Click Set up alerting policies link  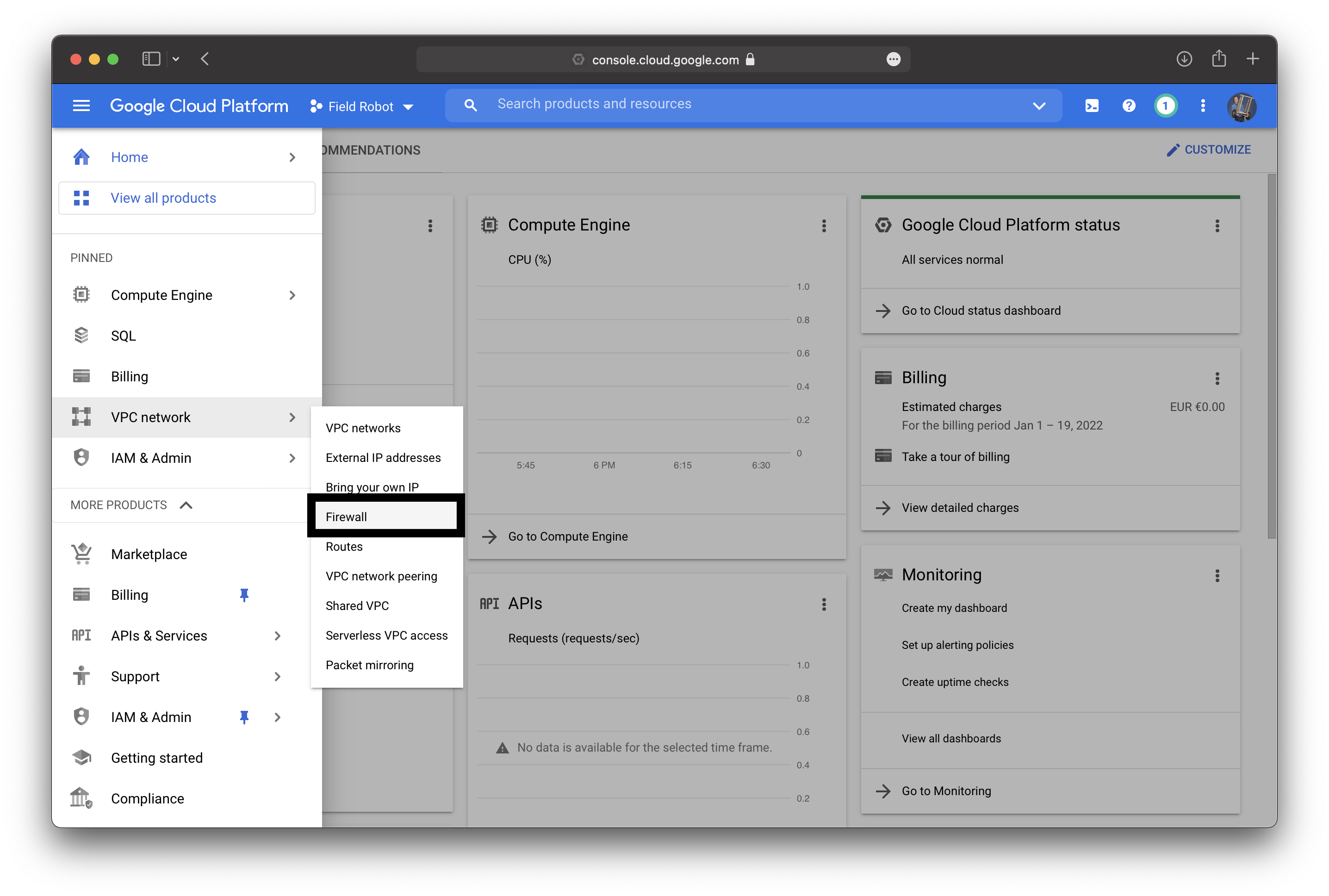click(x=957, y=645)
